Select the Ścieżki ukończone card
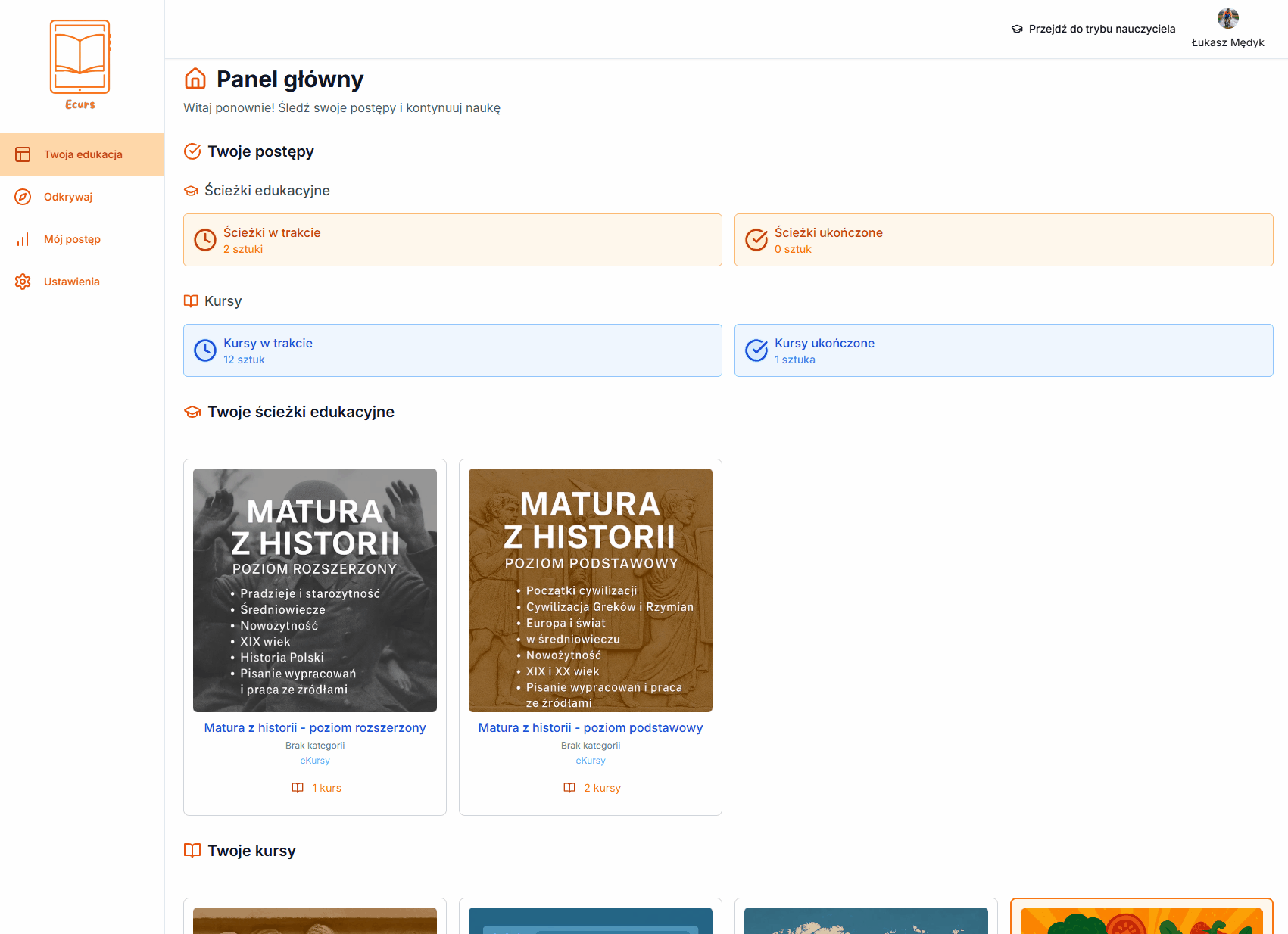The height and width of the screenshot is (934, 1288). (1003, 240)
